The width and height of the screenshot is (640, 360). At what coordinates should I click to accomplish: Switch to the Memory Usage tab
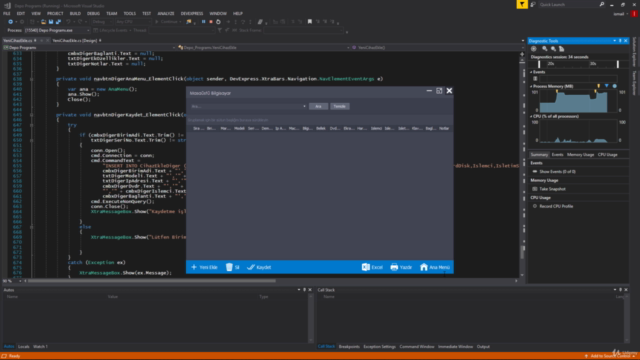[580, 155]
